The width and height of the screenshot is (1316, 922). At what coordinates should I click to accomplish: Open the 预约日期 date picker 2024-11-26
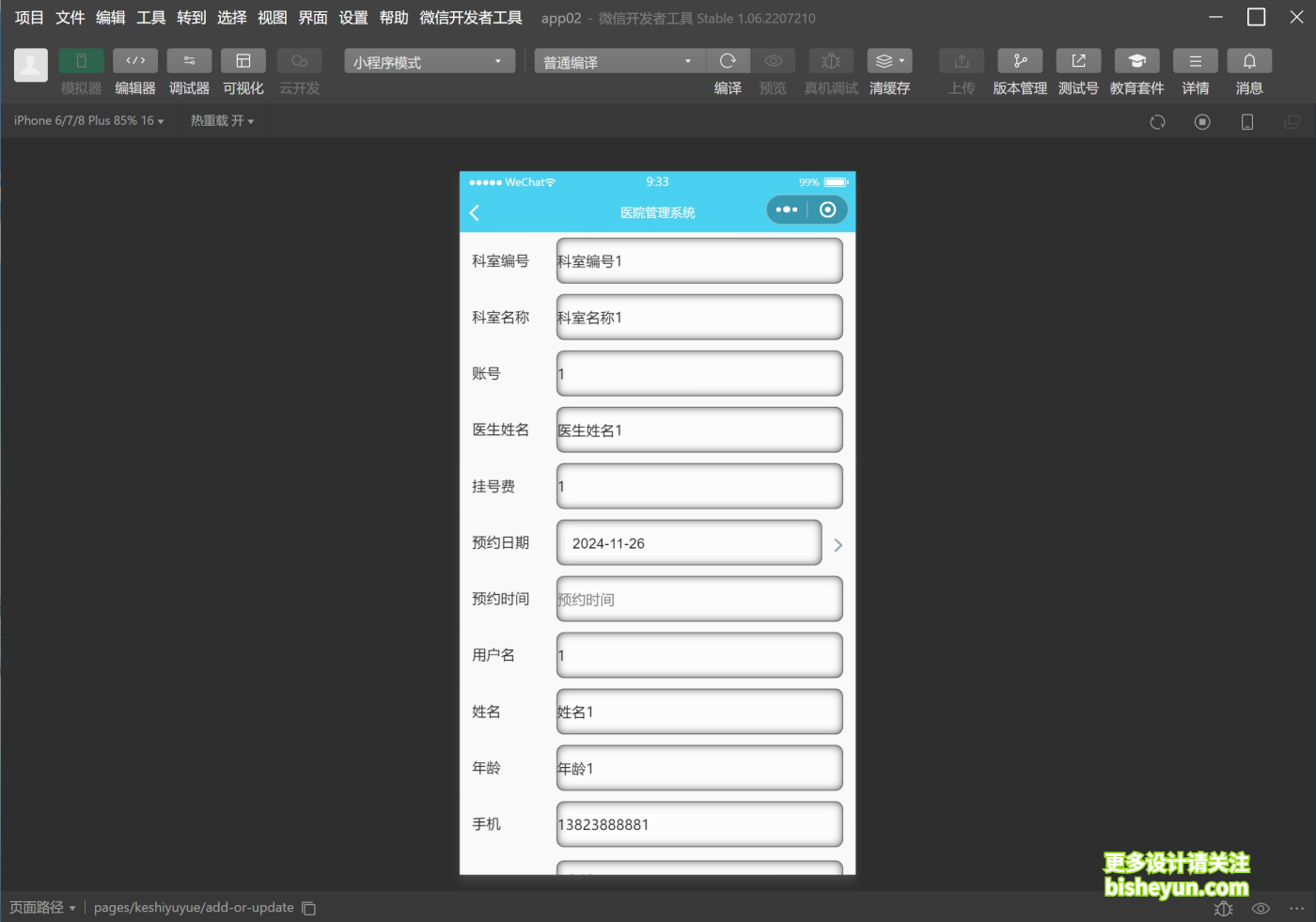(689, 542)
